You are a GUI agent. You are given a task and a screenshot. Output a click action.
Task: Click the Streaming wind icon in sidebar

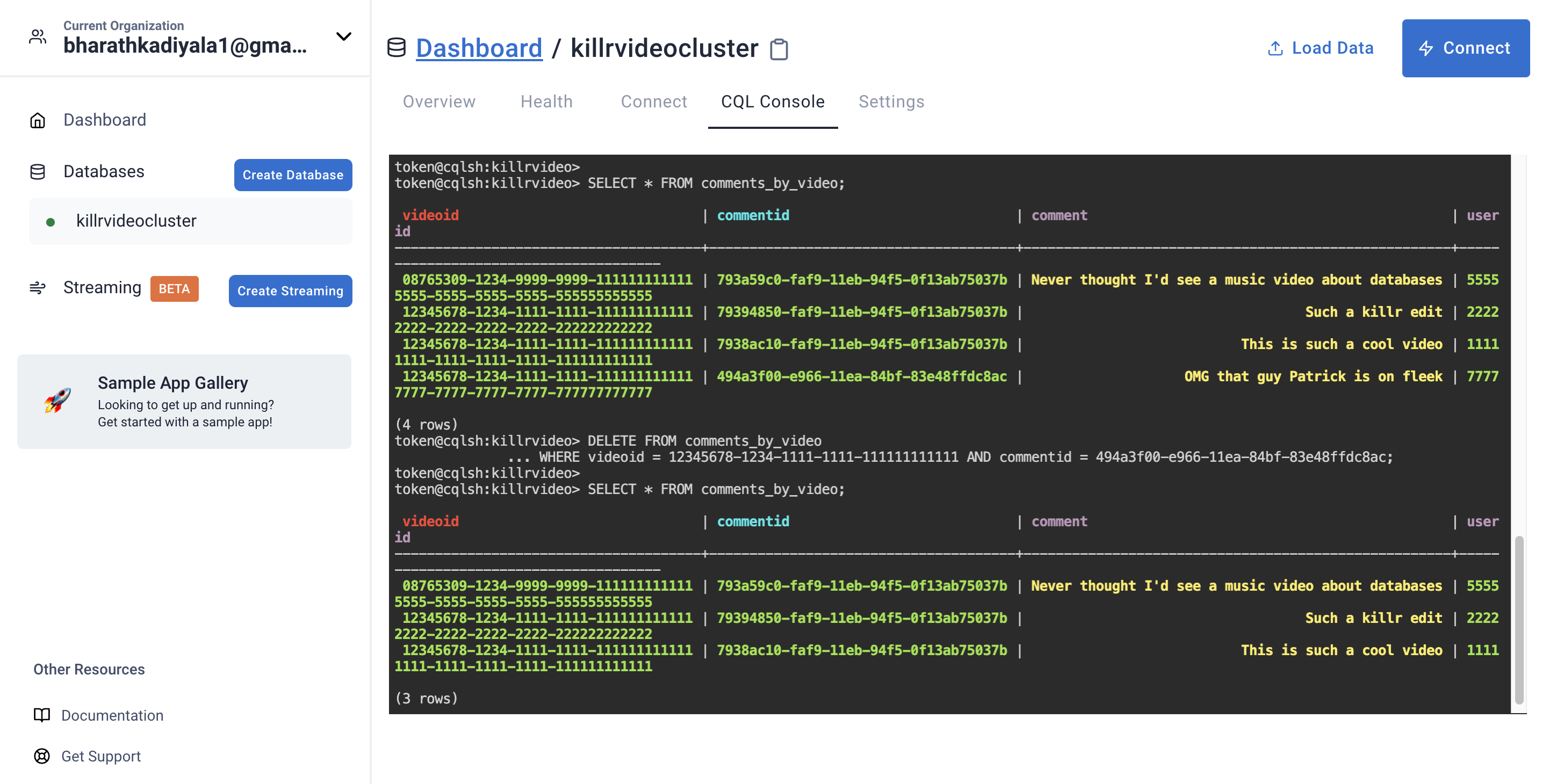click(38, 288)
